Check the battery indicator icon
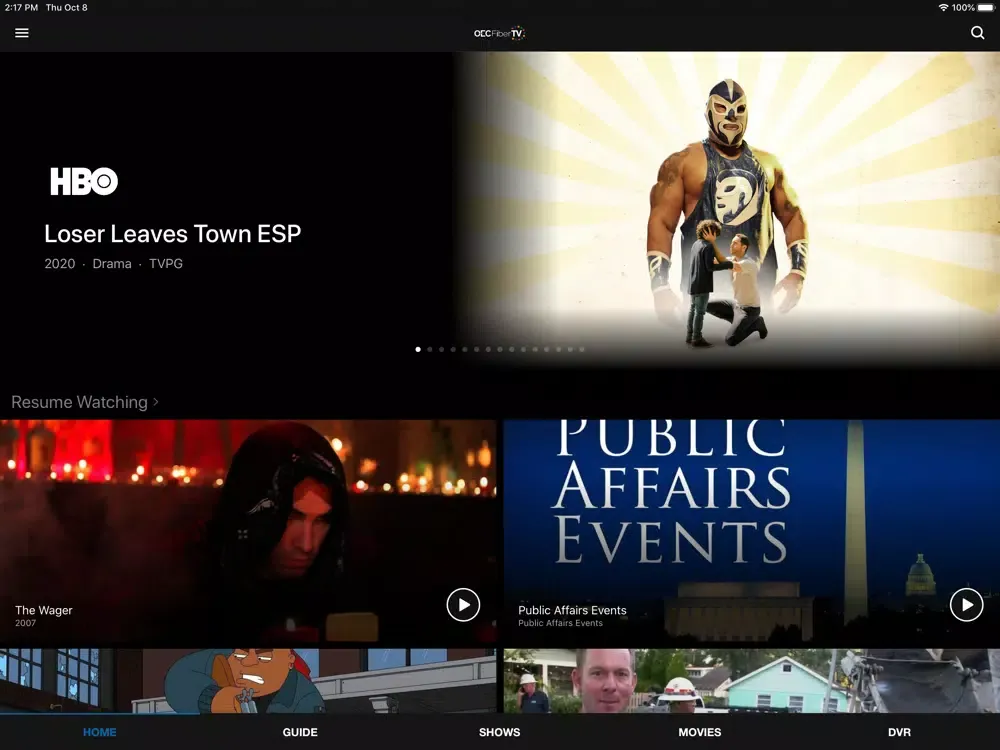Image resolution: width=1000 pixels, height=750 pixels. pos(986,8)
